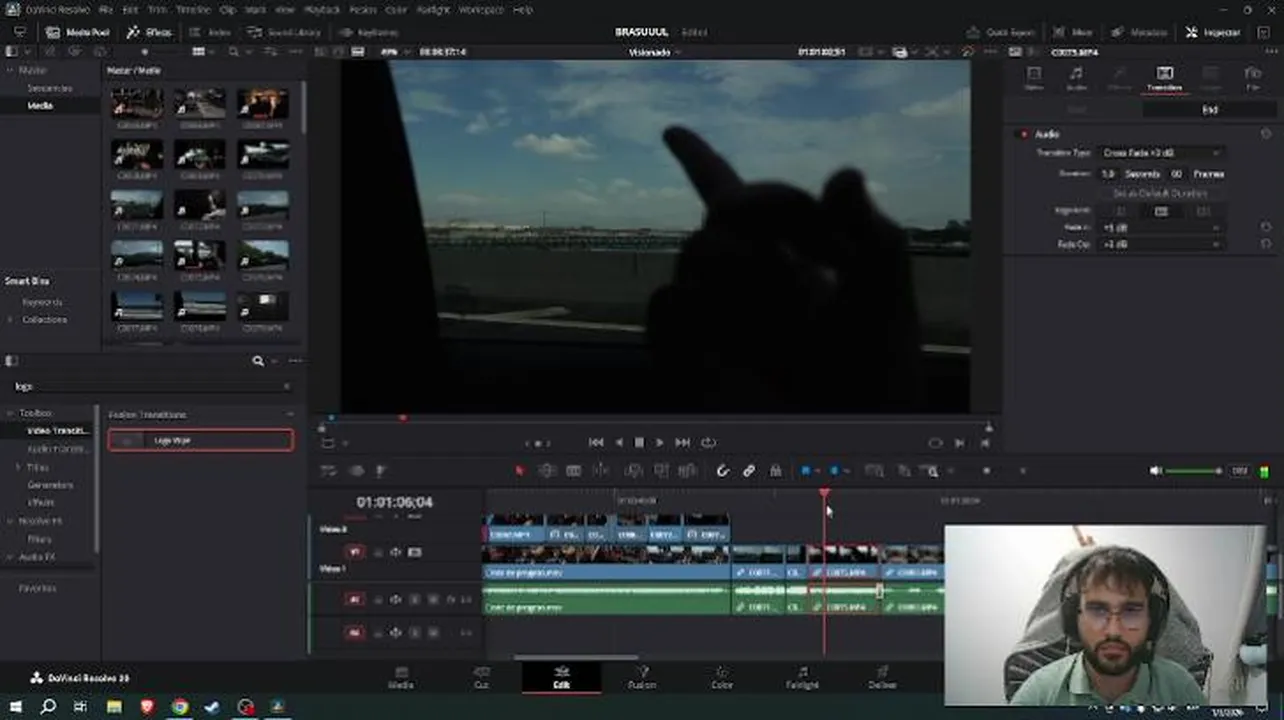This screenshot has height=720, width=1284.
Task: Open Timeline View Options icon
Action: tap(328, 471)
